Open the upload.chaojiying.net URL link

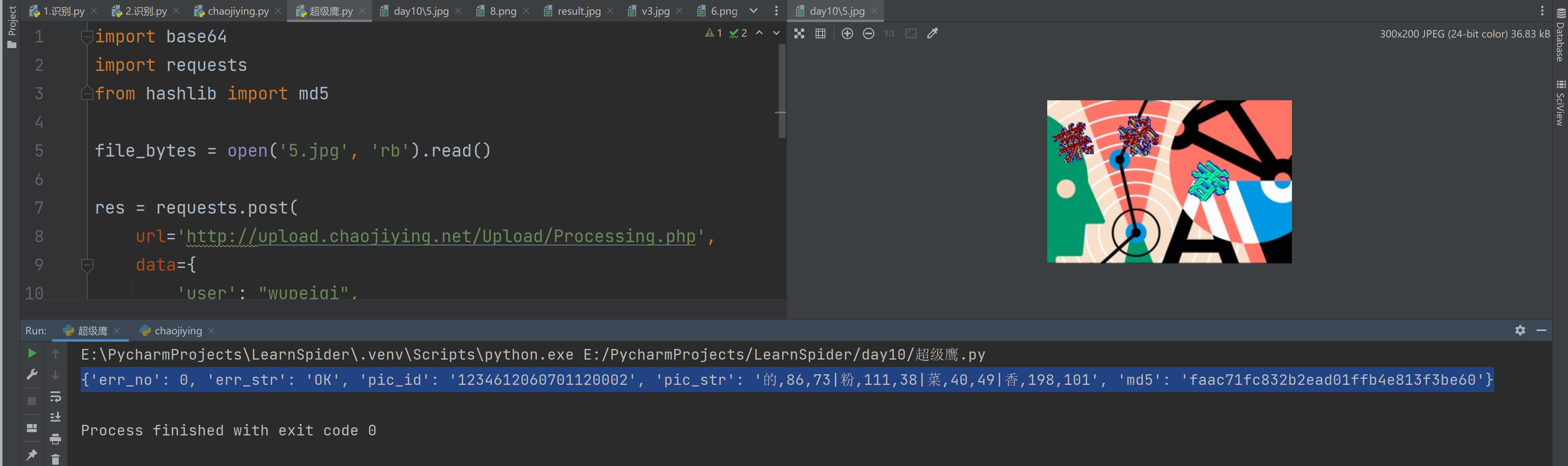point(441,236)
